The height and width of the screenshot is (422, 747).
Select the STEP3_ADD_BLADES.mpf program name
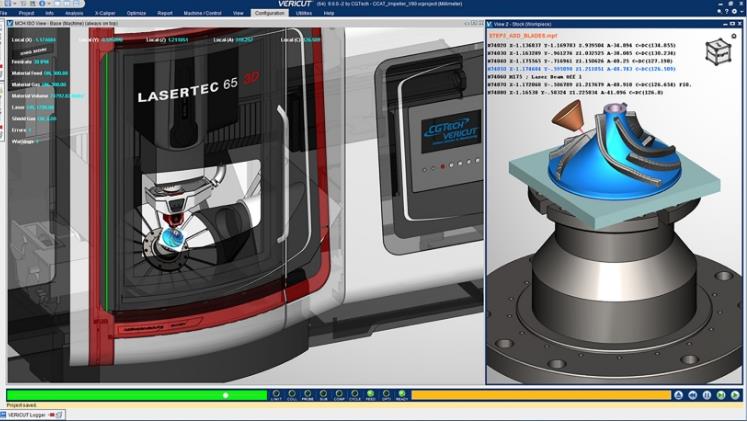point(523,36)
